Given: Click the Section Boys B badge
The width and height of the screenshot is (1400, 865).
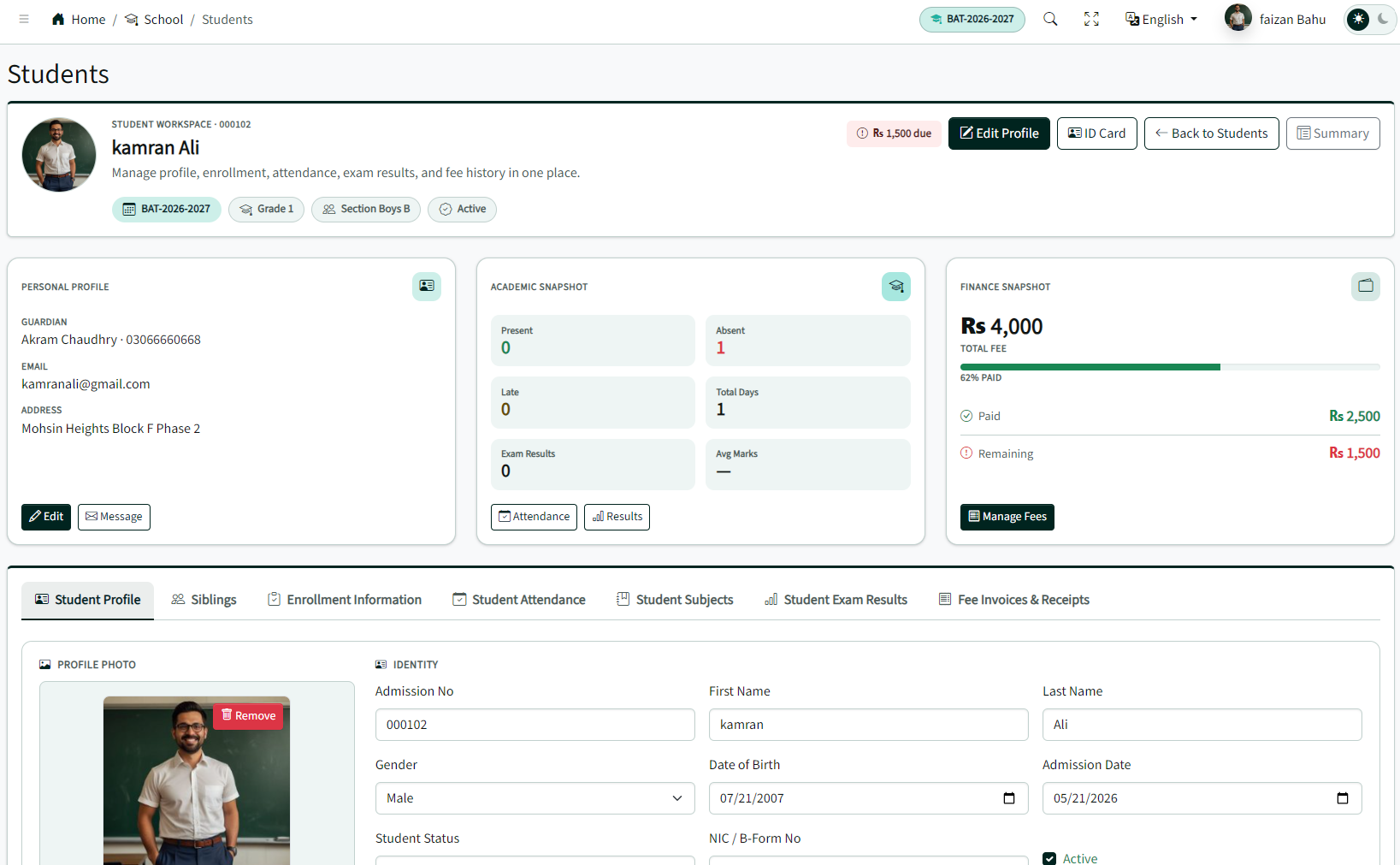Looking at the screenshot, I should 366,209.
